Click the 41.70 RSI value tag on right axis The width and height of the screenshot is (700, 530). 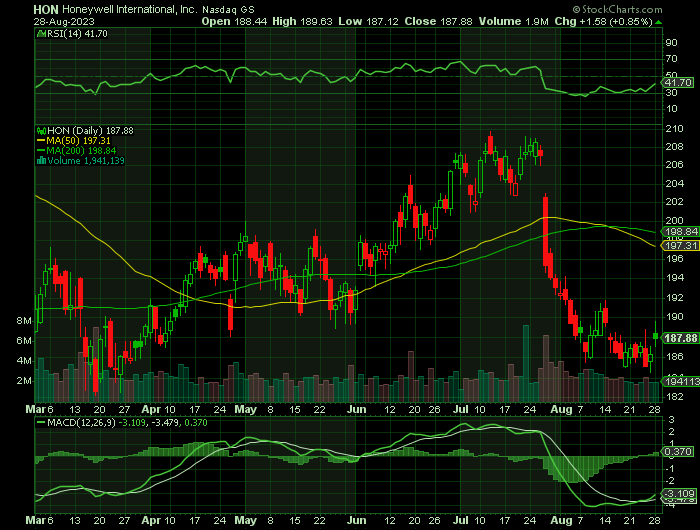(678, 83)
